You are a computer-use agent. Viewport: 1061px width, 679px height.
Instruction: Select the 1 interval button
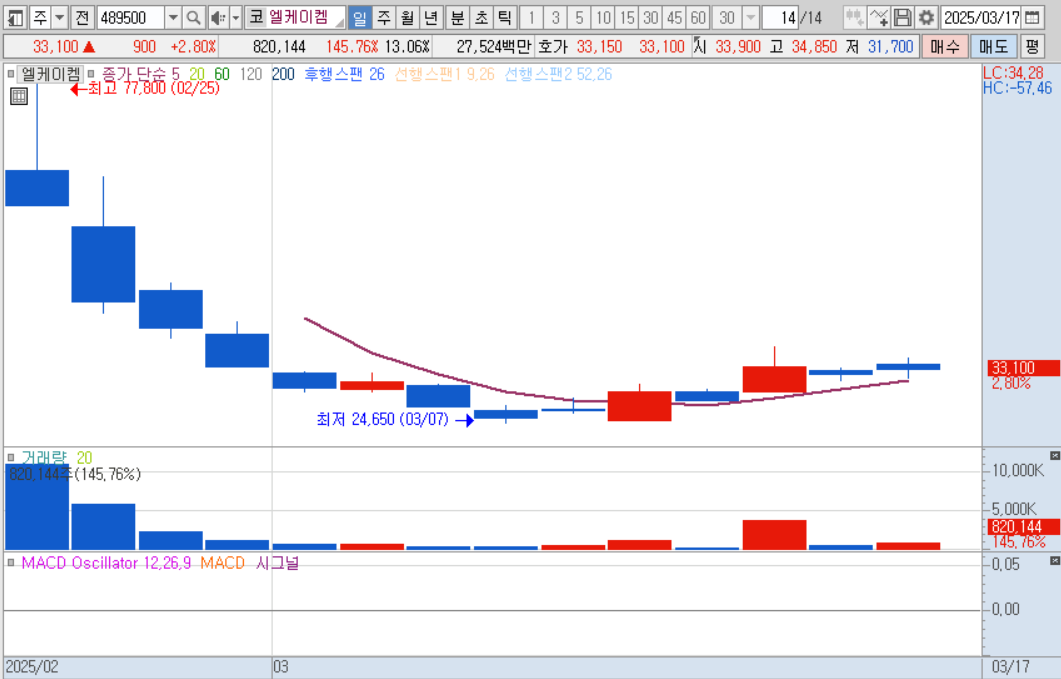pyautogui.click(x=532, y=18)
